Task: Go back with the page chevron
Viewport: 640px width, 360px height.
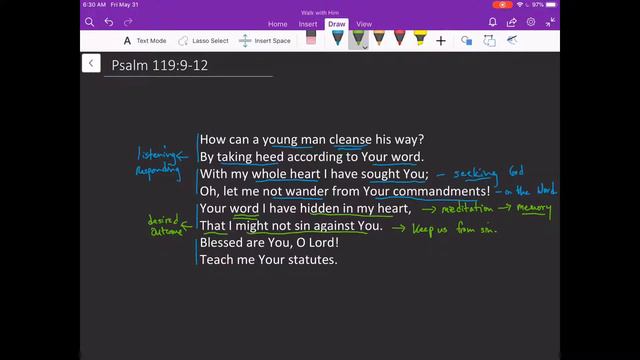Action: point(91,63)
